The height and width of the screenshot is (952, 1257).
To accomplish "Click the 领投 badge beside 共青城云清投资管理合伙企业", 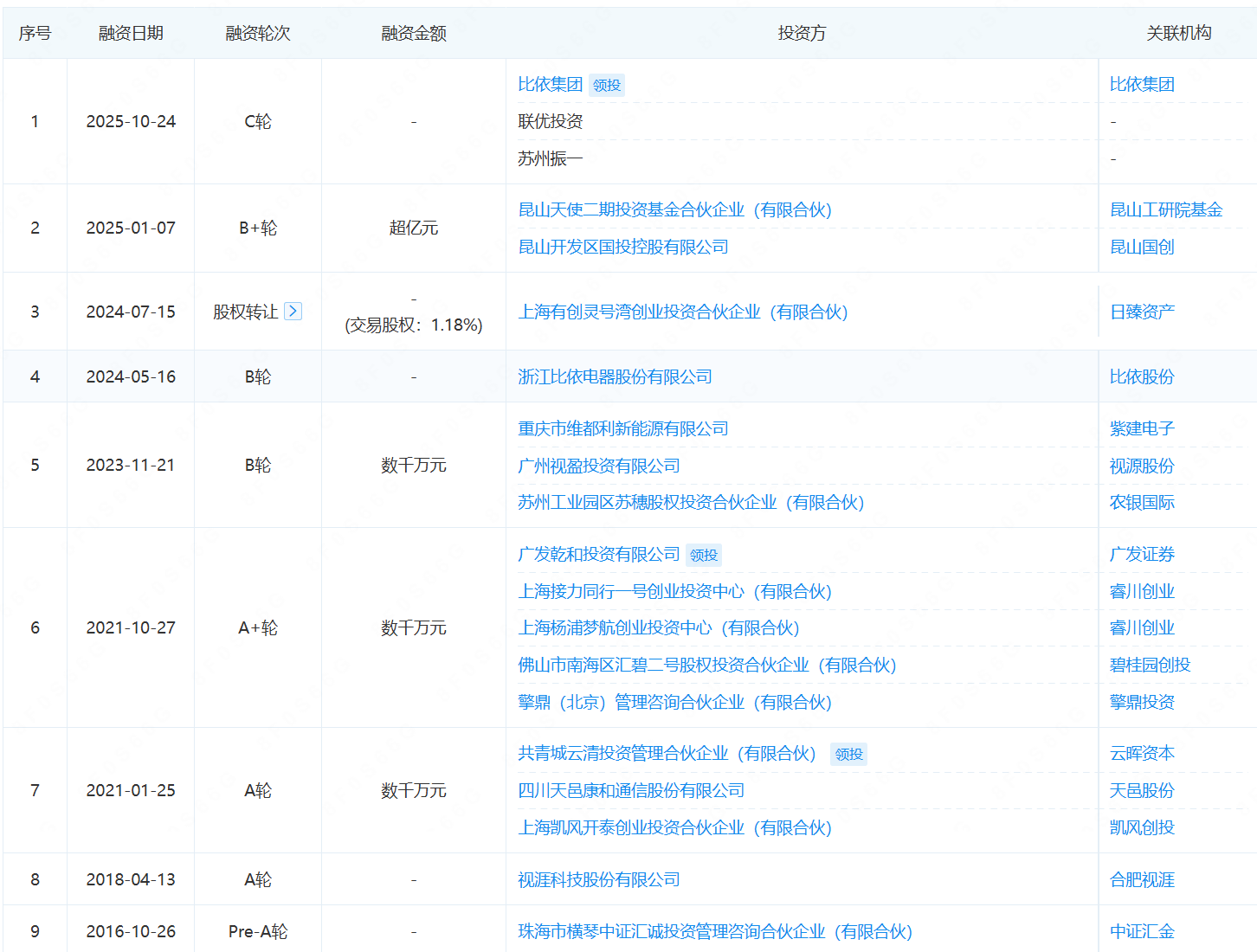I will [848, 755].
